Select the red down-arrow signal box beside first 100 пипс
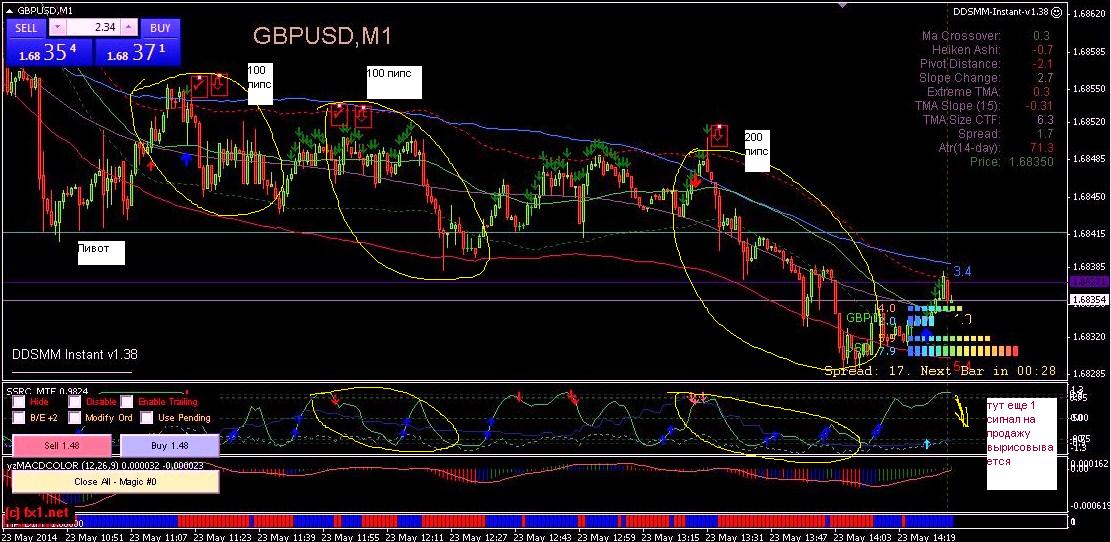The height and width of the screenshot is (542, 1111). coord(219,85)
